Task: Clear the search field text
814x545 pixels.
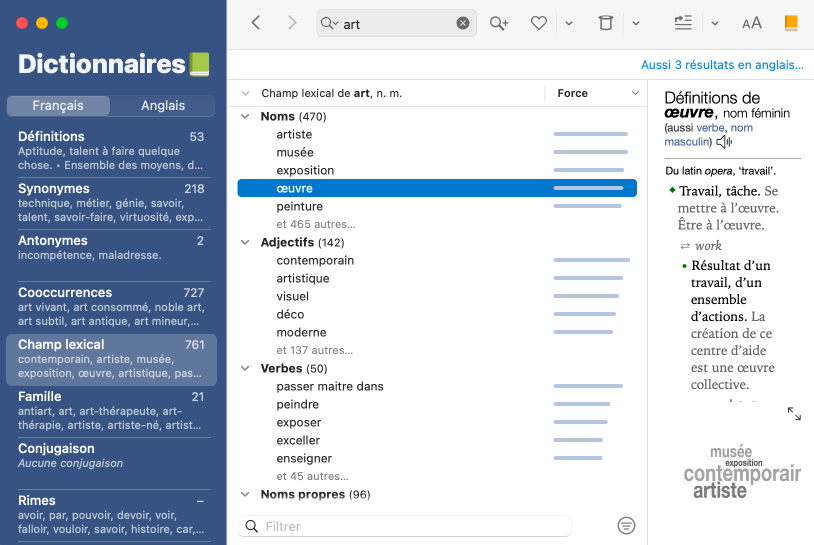Action: click(462, 24)
